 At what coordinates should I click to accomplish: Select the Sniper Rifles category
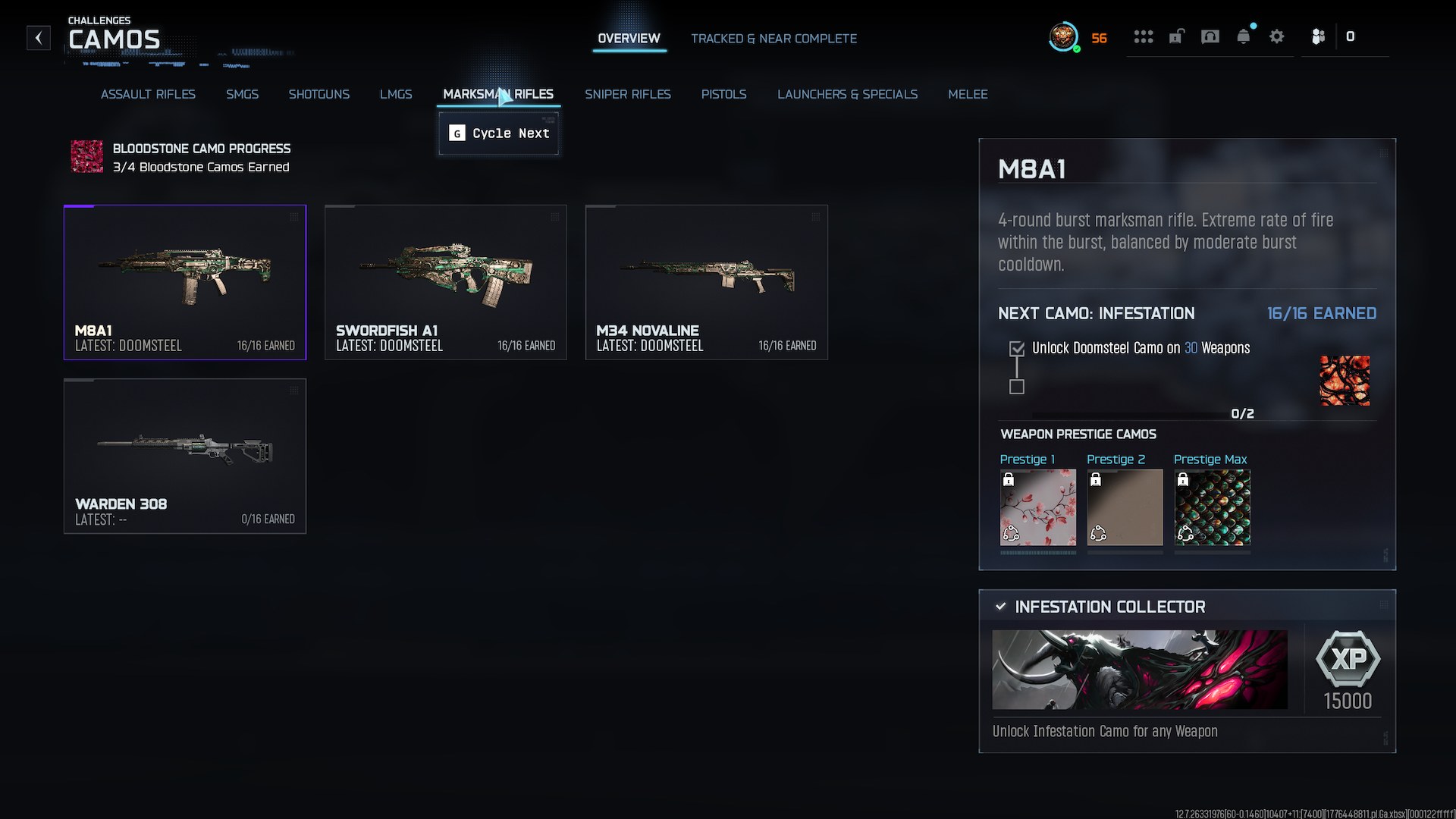click(628, 94)
